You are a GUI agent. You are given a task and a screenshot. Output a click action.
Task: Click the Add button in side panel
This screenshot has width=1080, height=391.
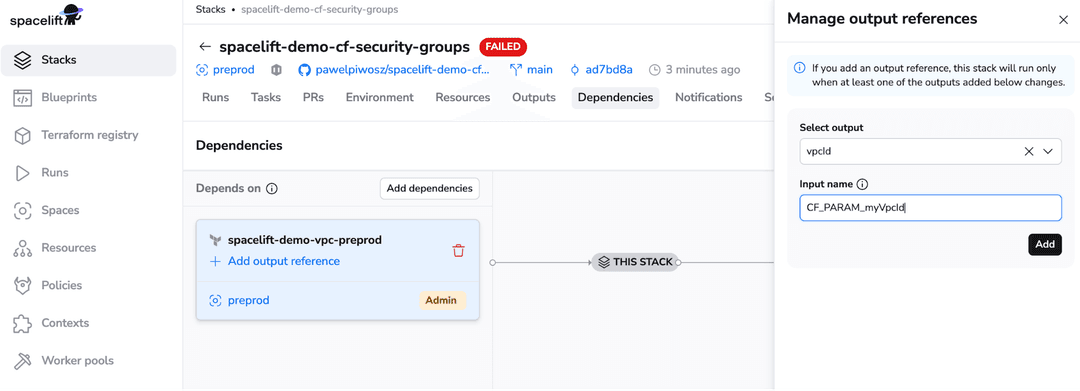coord(1045,244)
